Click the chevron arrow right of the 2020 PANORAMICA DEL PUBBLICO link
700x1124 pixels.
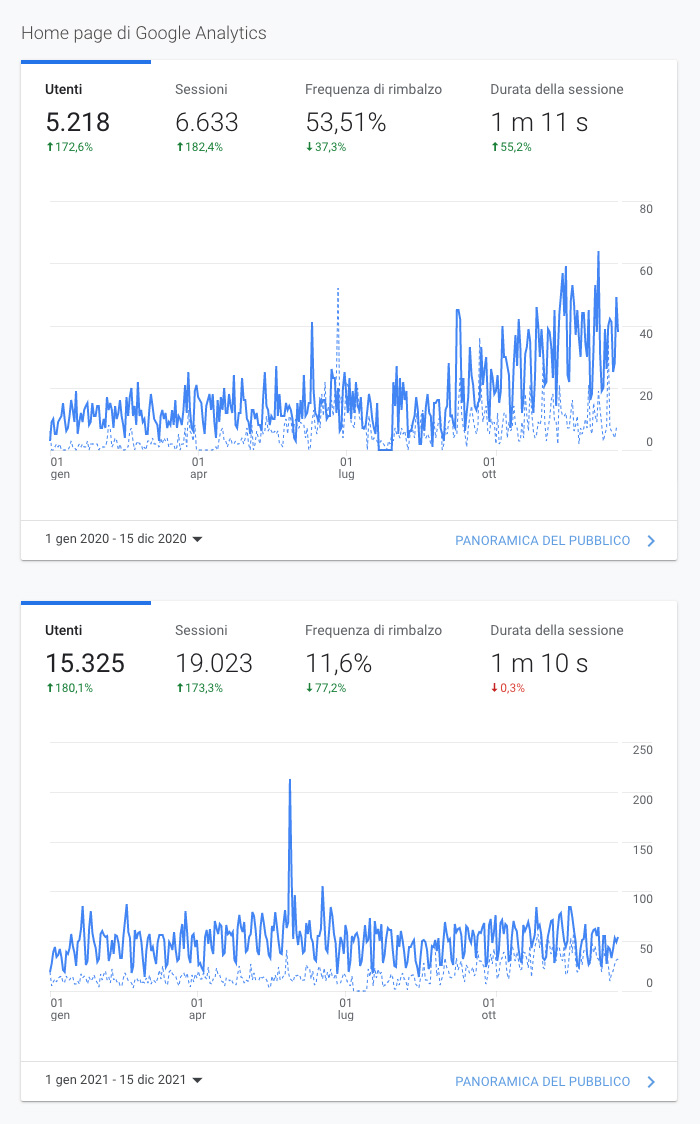(x=651, y=540)
